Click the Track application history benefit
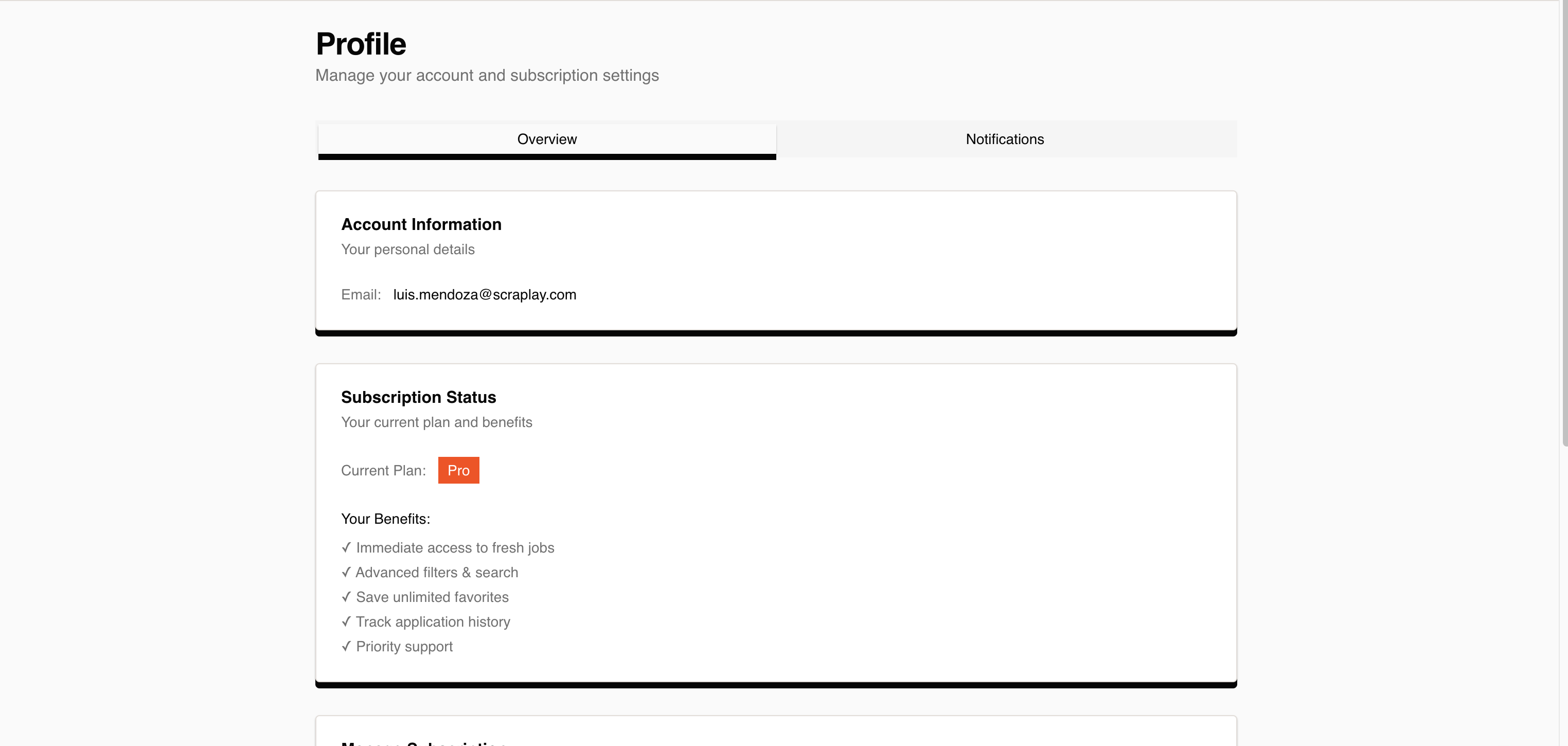The height and width of the screenshot is (746, 1568). coord(433,621)
